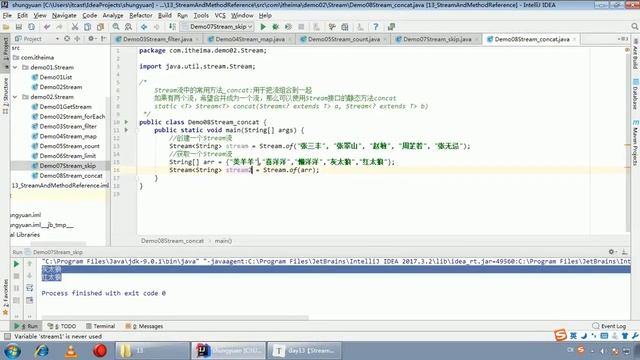
Task: Toggle tool windows quick access icon
Action: tap(7, 336)
